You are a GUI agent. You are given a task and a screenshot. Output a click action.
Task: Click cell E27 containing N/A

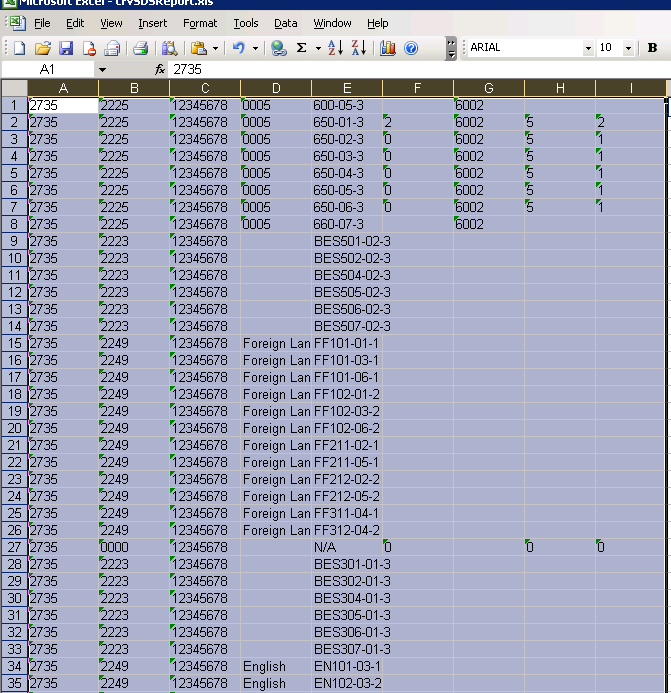(x=347, y=547)
